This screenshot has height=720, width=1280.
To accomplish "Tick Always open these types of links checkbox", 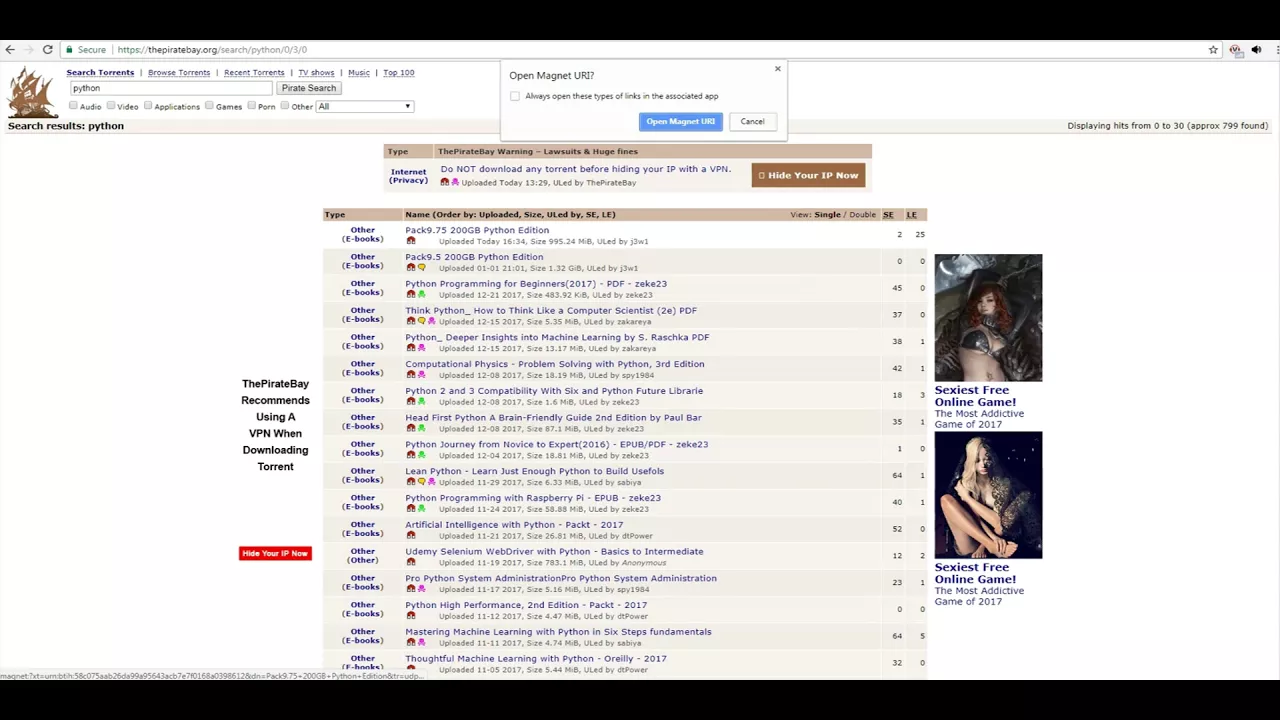I will click(515, 96).
